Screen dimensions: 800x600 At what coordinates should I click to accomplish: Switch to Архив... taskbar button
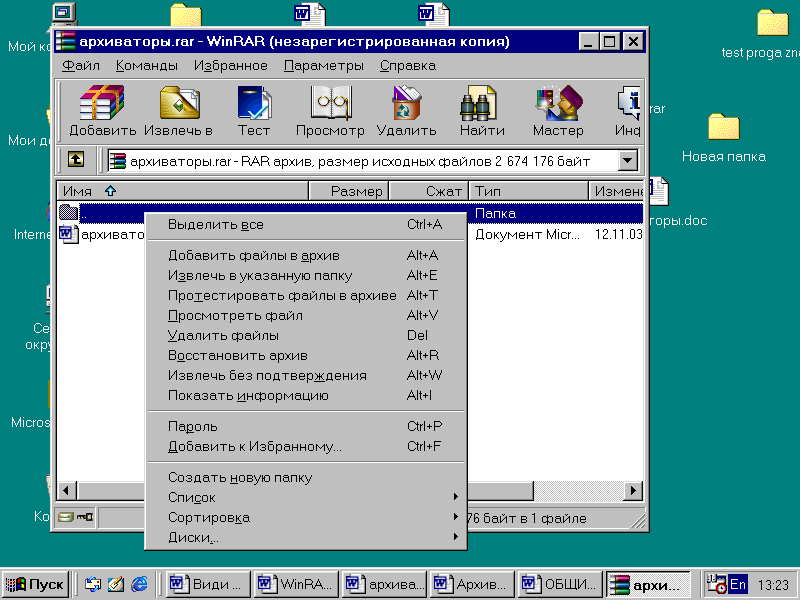(x=472, y=584)
